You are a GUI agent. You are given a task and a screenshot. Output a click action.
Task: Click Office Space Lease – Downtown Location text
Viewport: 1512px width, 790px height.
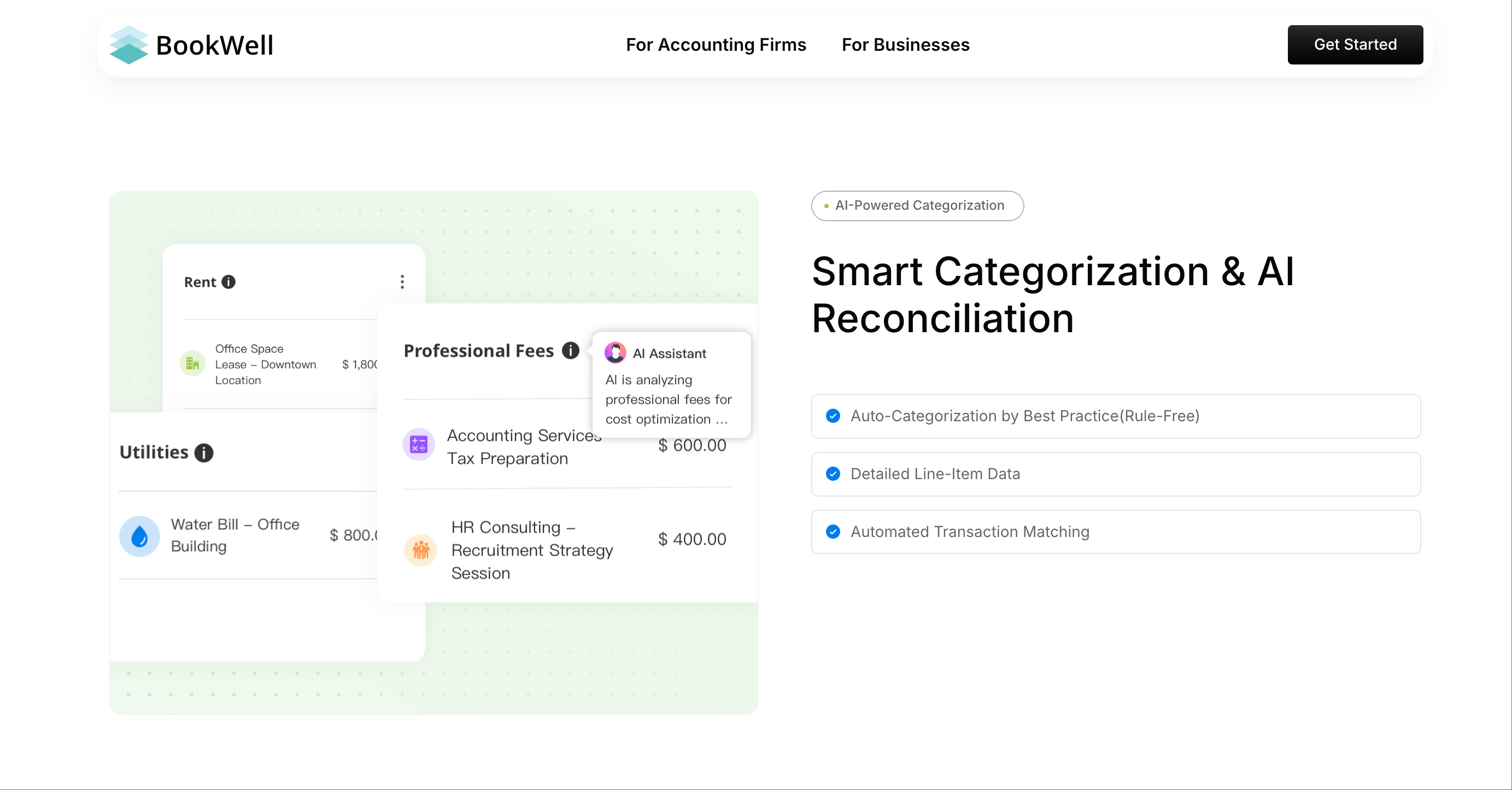pos(266,364)
